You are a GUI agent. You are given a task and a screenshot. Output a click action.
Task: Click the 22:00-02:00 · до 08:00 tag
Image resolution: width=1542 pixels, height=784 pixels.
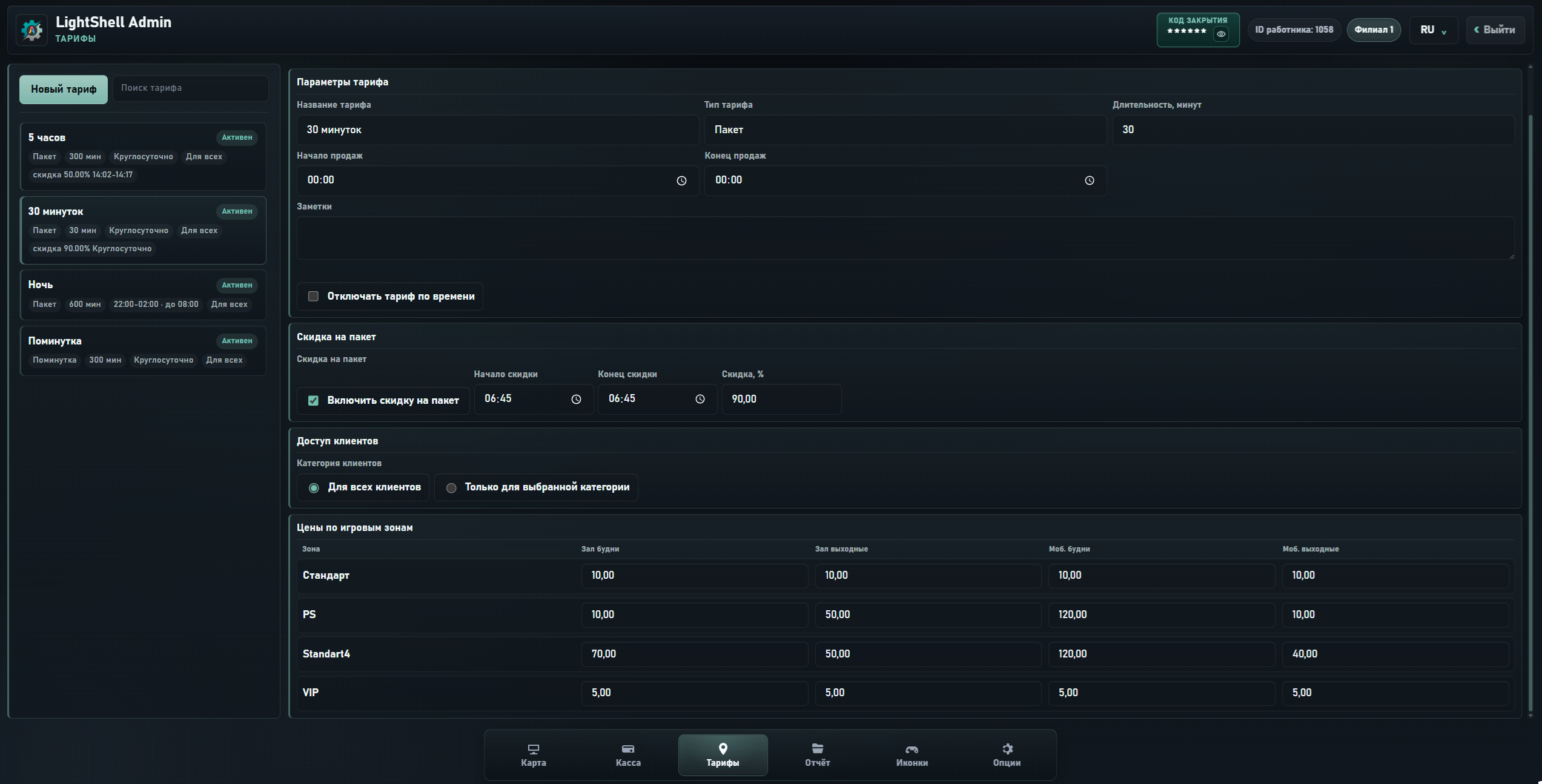(x=156, y=305)
